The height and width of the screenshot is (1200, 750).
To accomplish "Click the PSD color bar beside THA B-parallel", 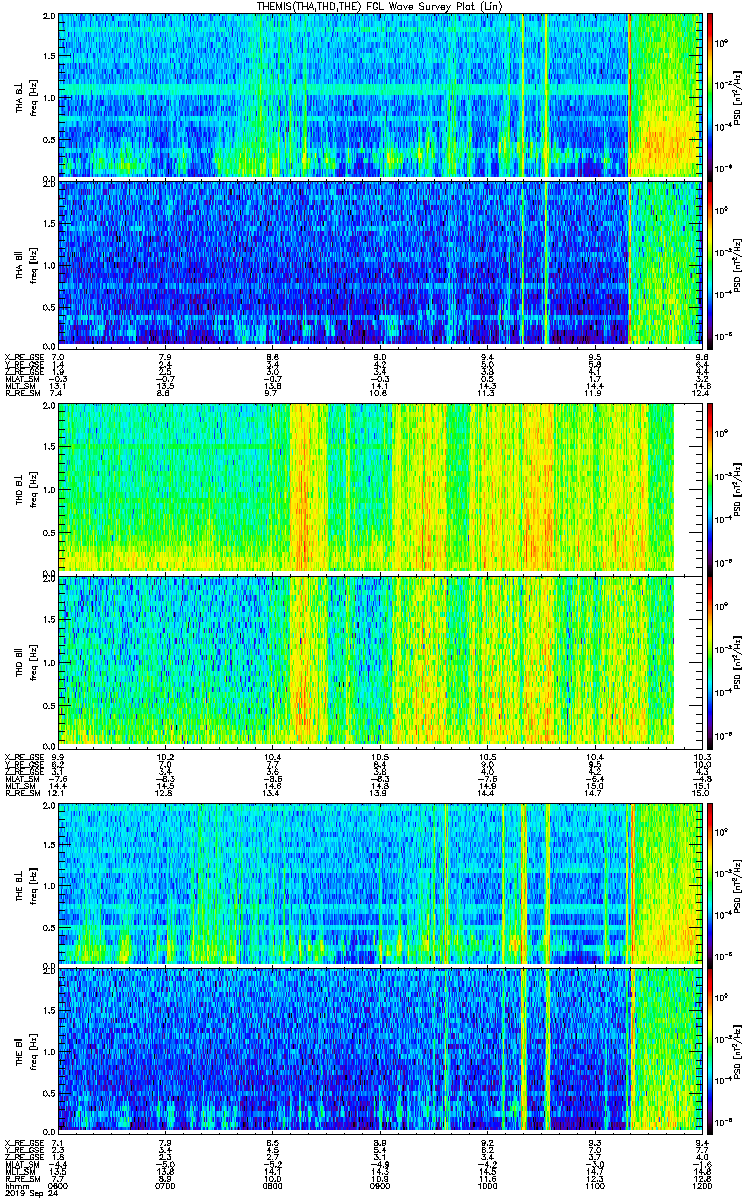I will [710, 263].
